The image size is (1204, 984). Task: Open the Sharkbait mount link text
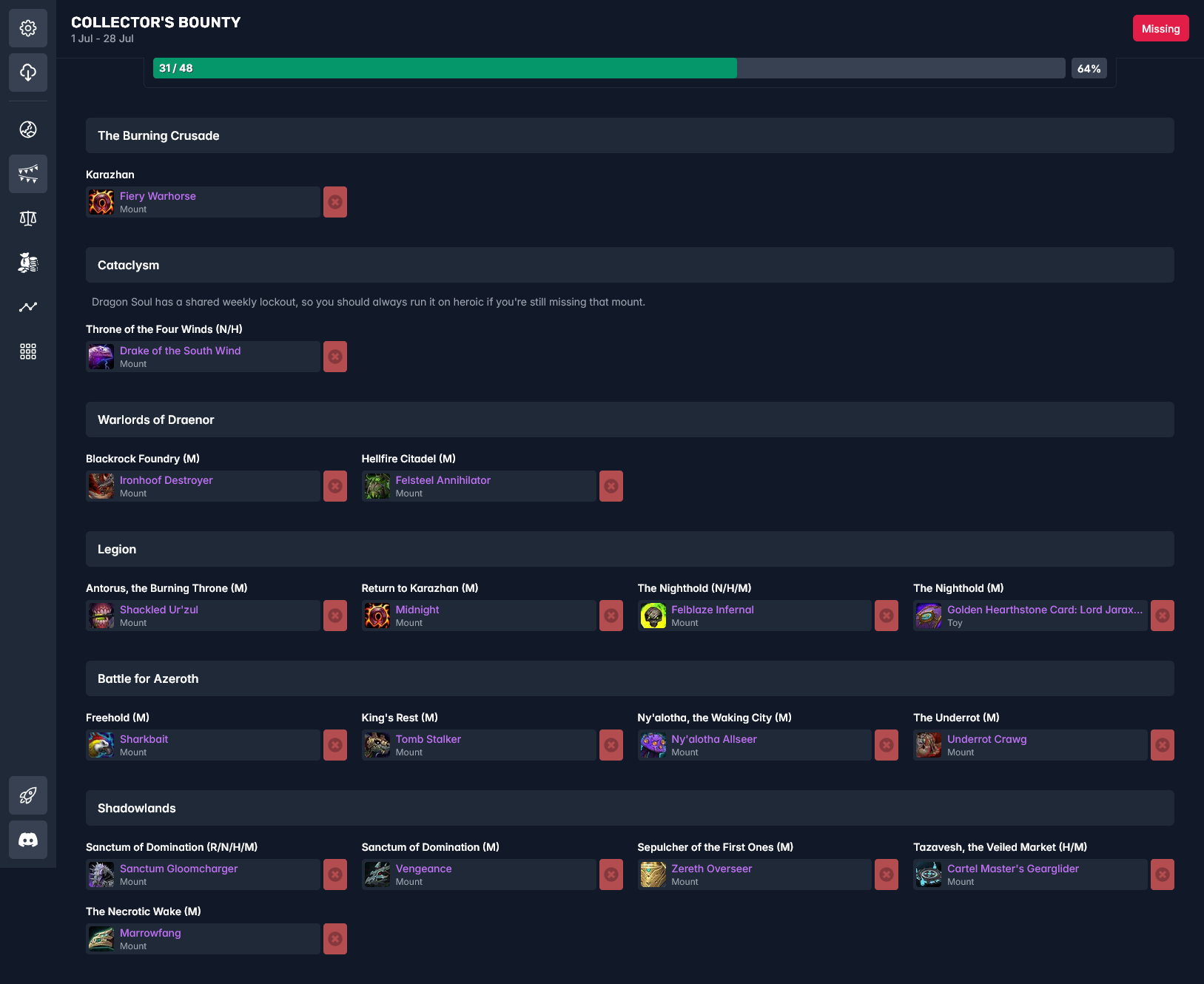point(144,739)
